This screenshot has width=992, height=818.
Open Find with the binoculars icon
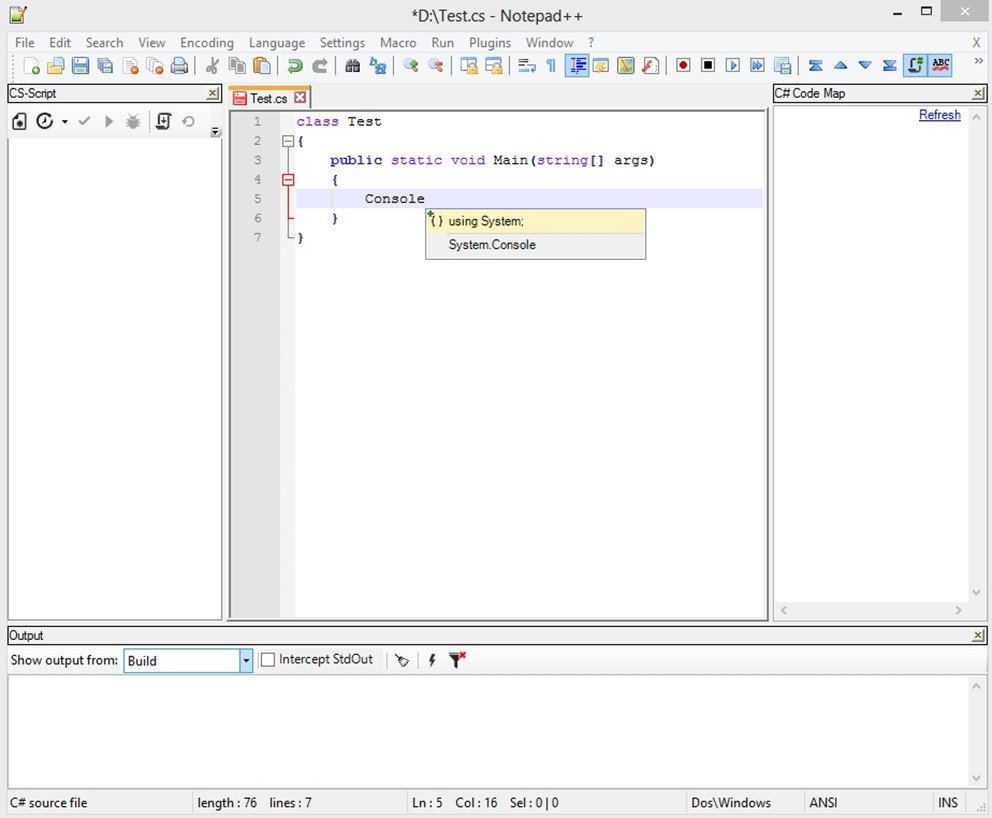point(352,66)
